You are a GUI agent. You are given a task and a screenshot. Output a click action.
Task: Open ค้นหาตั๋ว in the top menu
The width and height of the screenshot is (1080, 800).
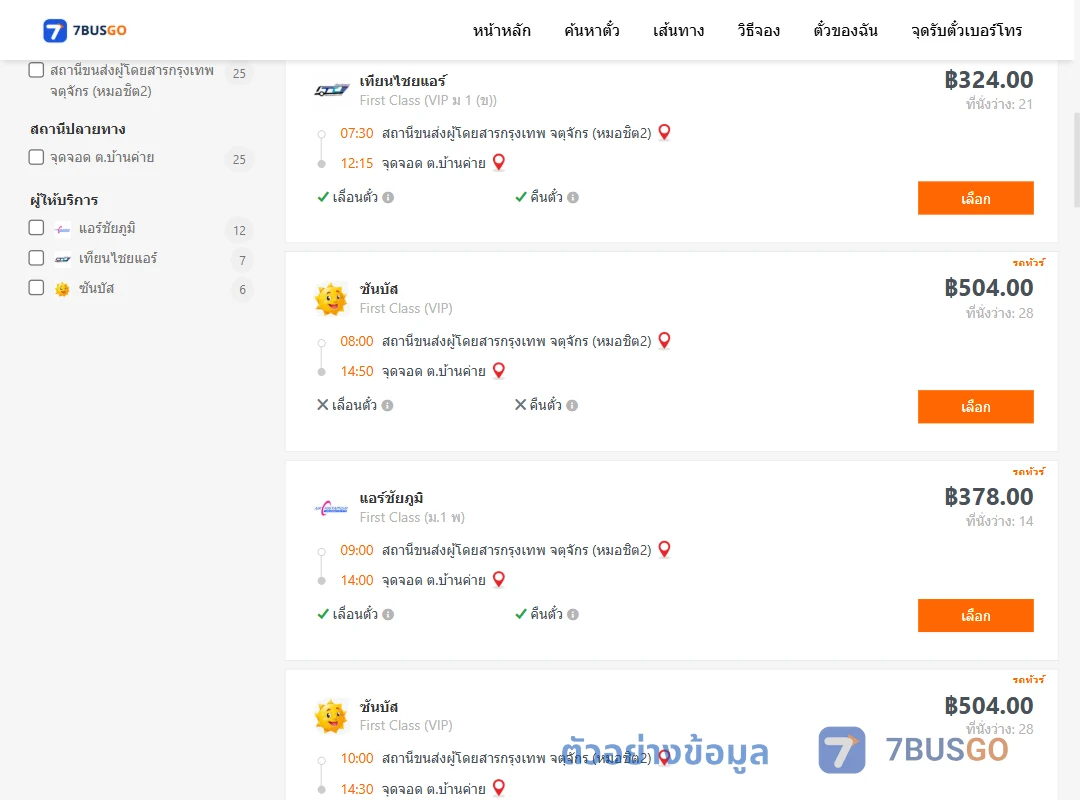tap(592, 30)
